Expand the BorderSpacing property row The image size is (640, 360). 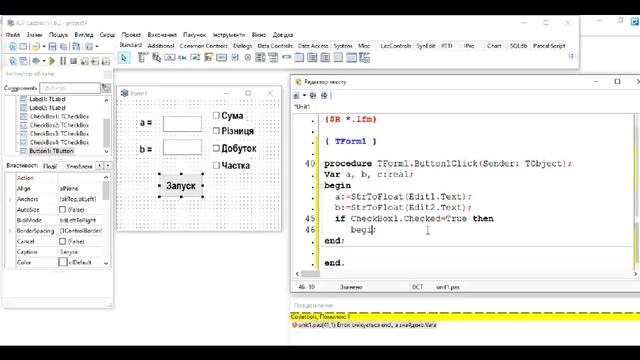pos(10,231)
